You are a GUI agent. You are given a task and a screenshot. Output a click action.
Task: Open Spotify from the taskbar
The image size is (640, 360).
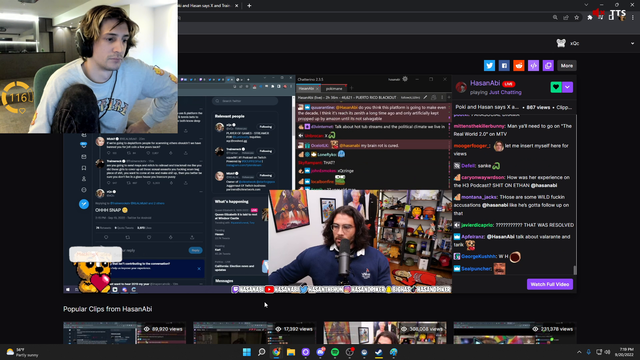pyautogui.click(x=335, y=352)
